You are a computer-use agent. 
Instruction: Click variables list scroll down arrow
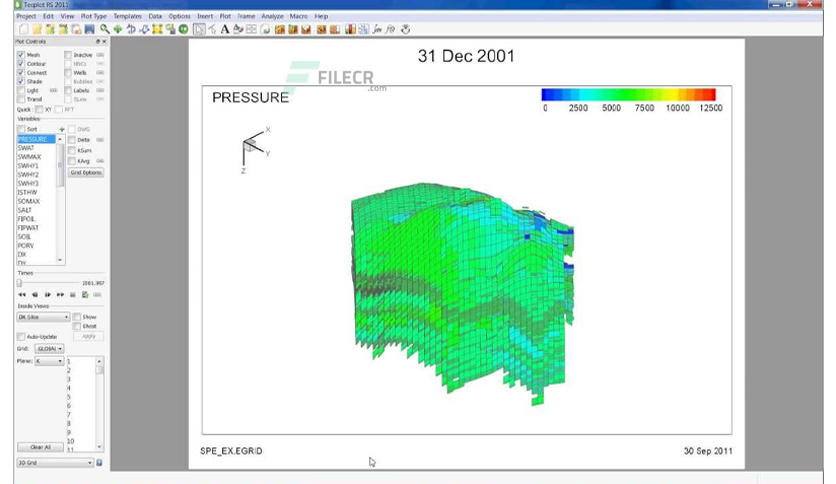coord(60,260)
